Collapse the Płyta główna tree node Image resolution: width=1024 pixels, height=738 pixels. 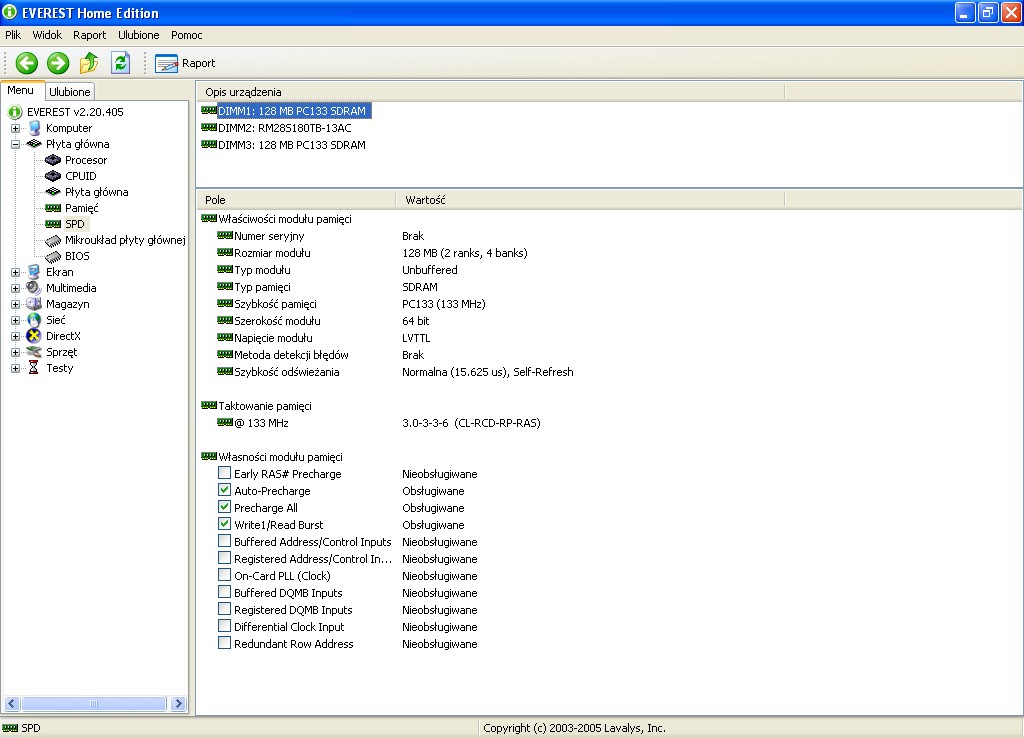click(15, 144)
